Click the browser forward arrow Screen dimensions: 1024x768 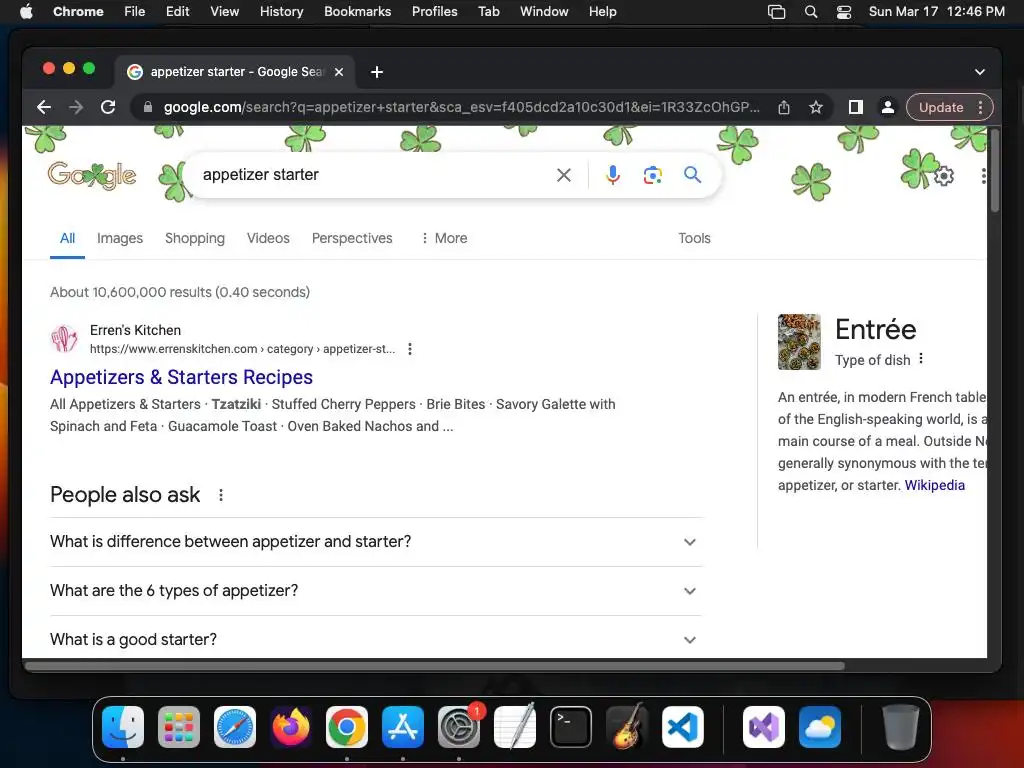(76, 107)
